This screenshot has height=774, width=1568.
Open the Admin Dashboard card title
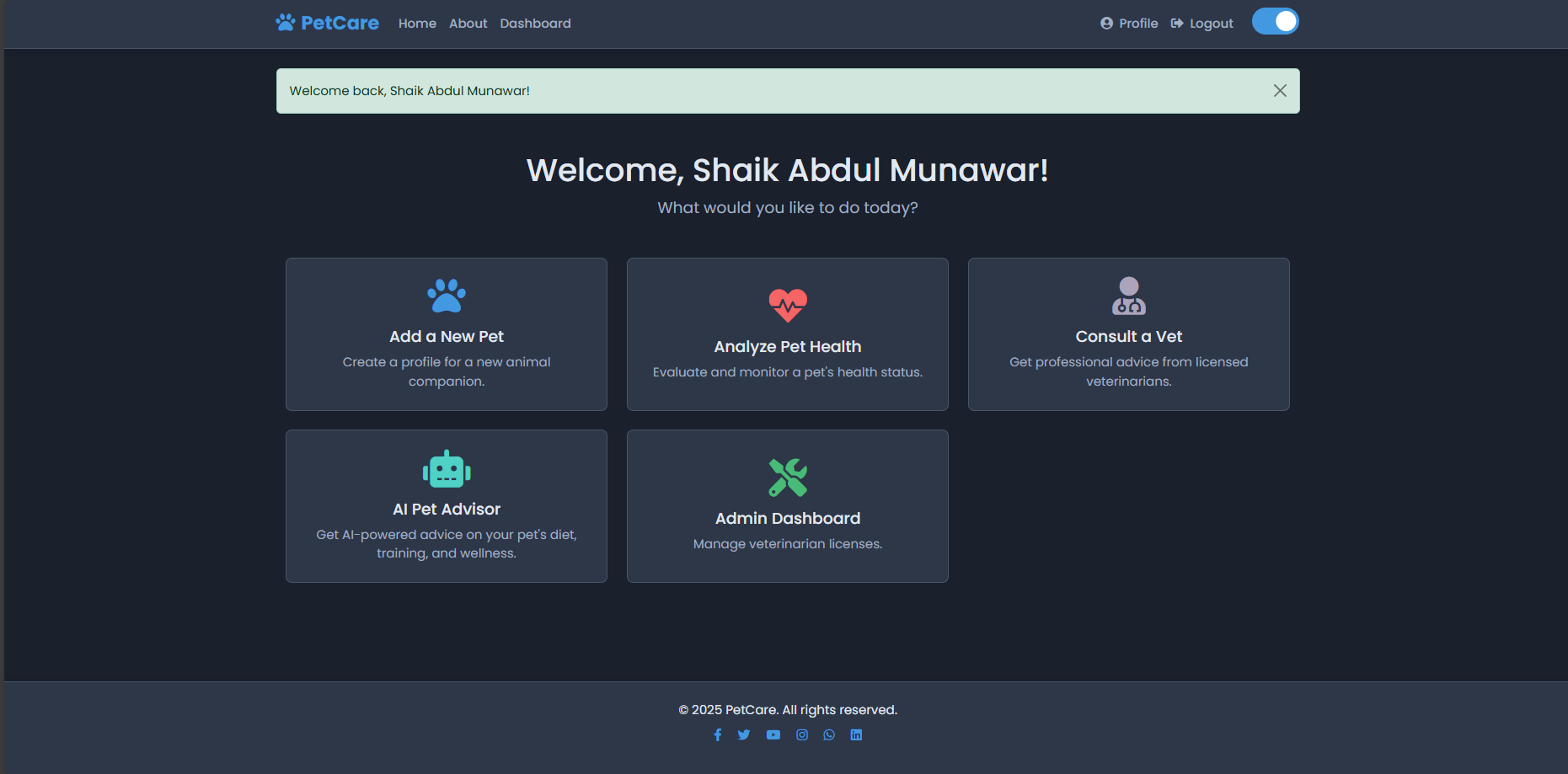click(788, 518)
